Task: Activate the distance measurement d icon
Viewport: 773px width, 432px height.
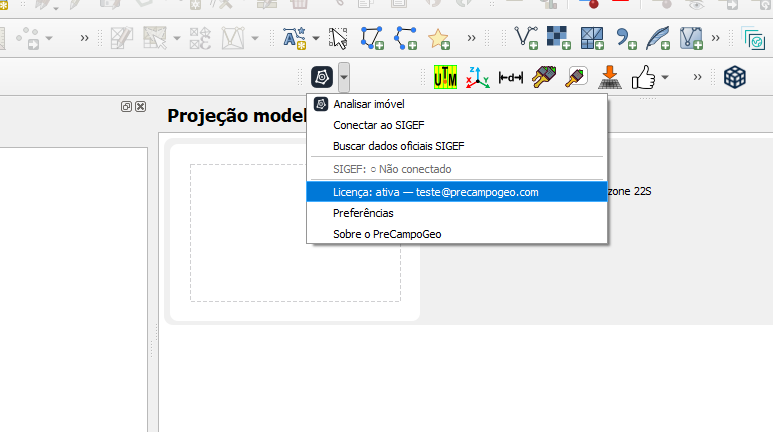Action: 511,77
